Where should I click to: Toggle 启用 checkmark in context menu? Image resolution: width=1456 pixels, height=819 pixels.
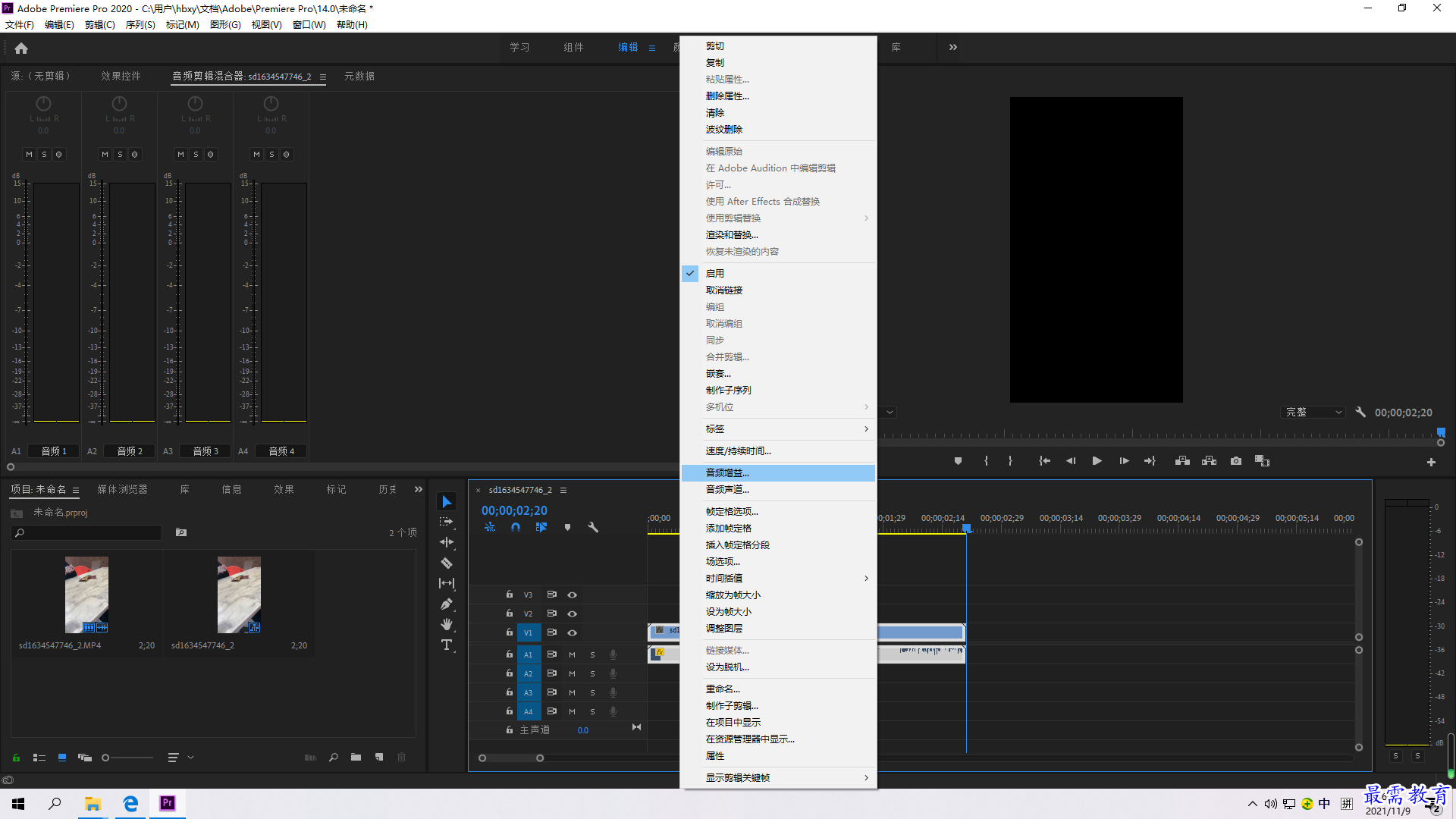pos(690,274)
